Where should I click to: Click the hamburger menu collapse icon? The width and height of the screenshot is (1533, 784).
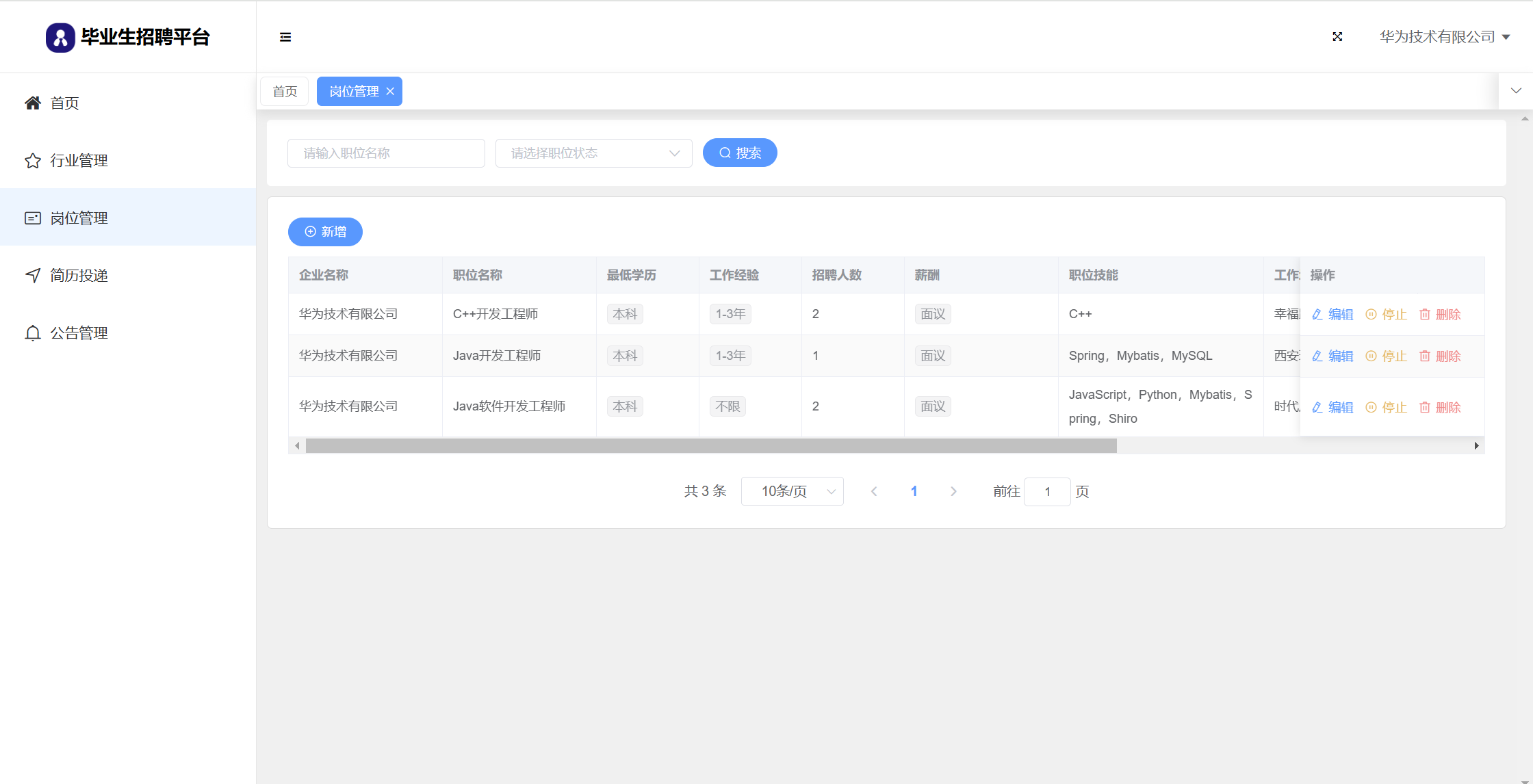[285, 37]
